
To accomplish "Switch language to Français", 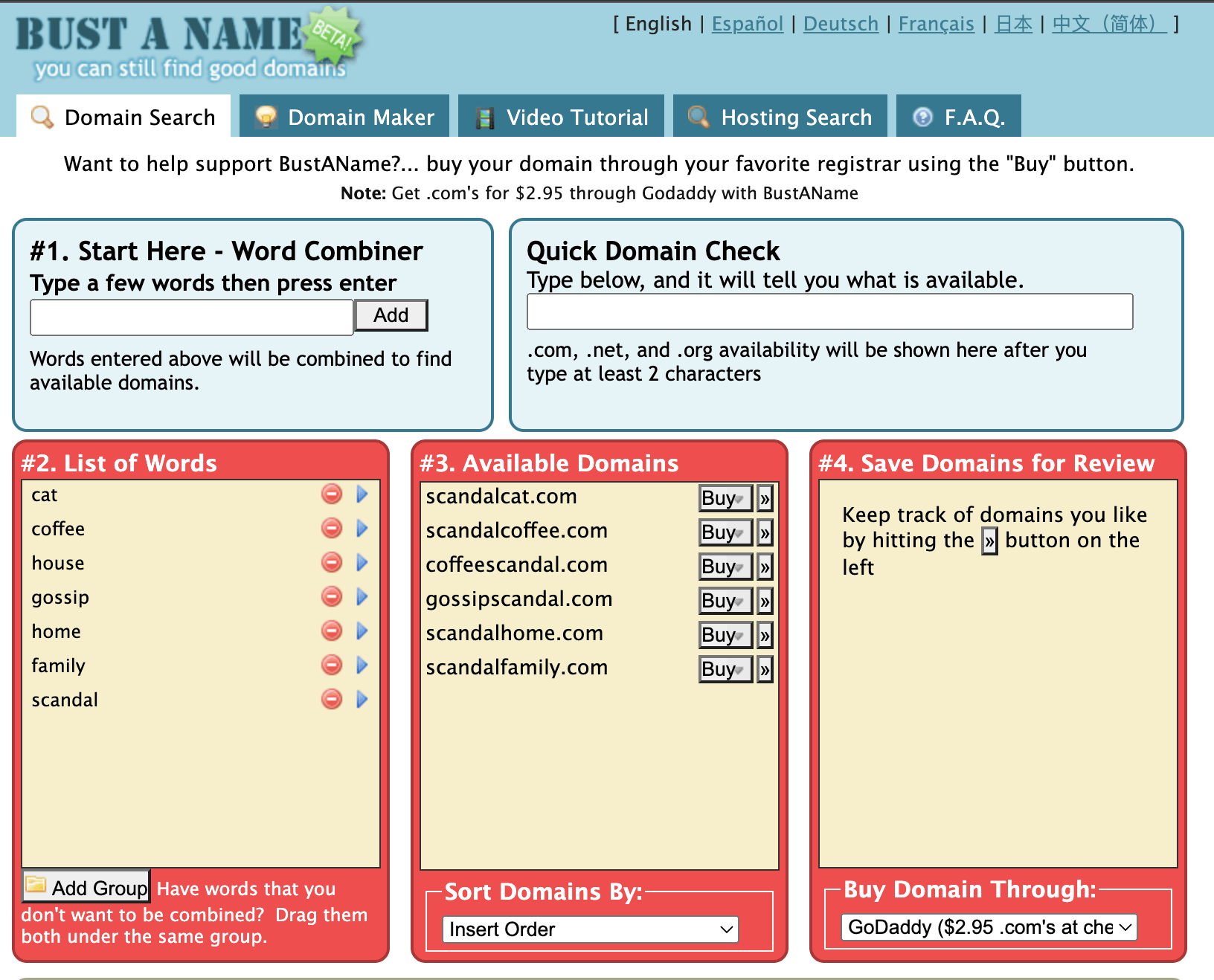I will 936,24.
